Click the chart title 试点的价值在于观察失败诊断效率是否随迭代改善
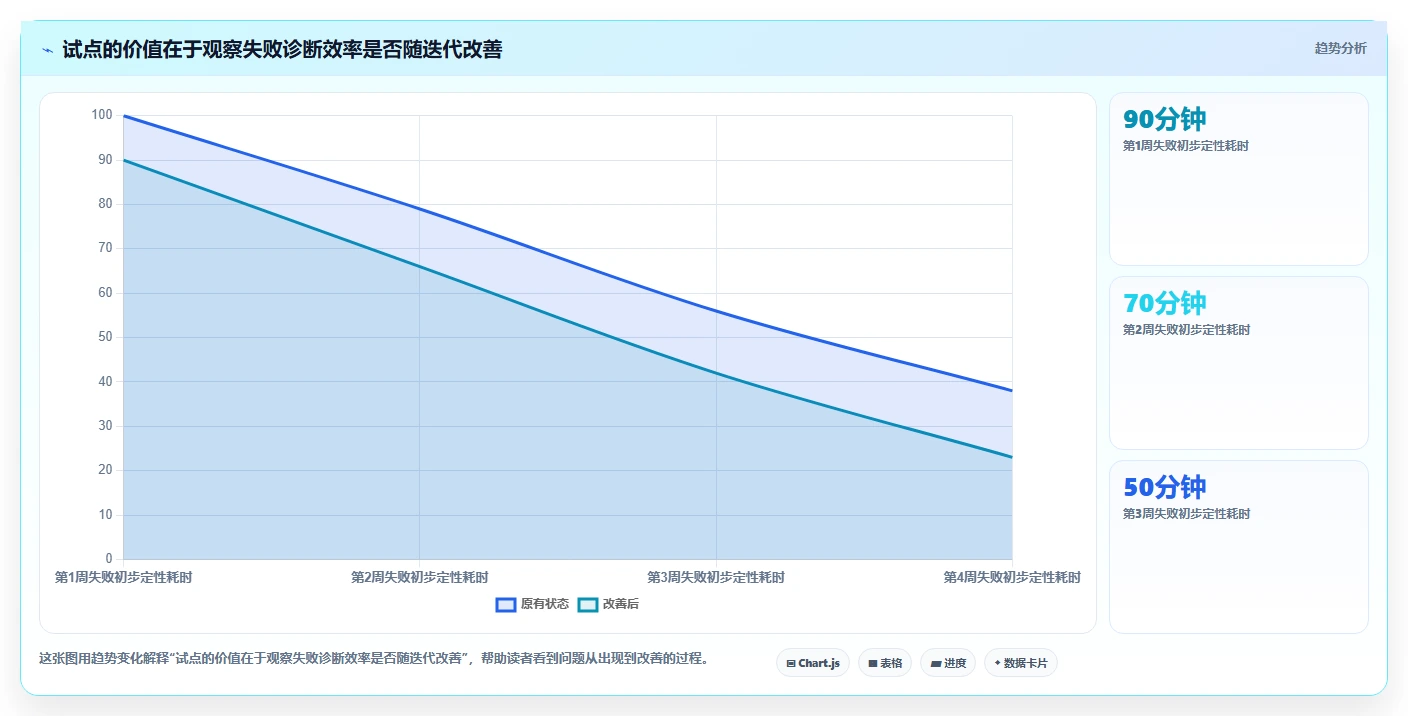1408x716 pixels. (282, 49)
